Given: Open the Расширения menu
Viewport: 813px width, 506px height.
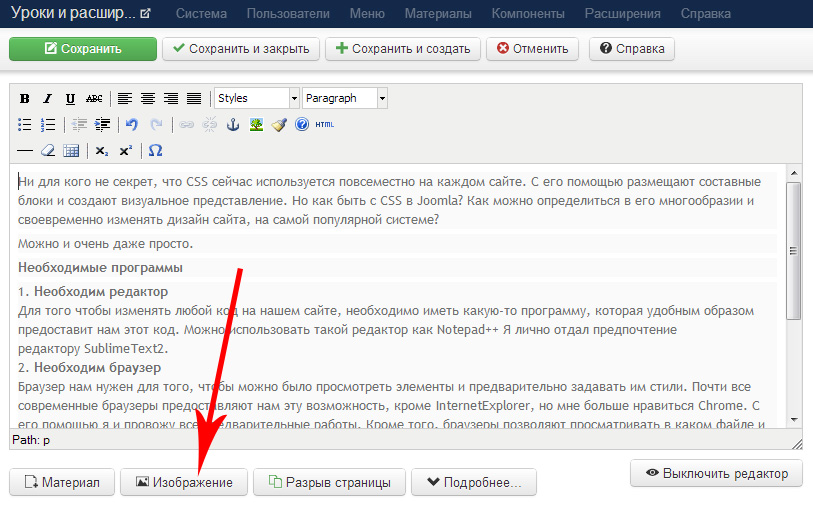Looking at the screenshot, I should (x=625, y=14).
